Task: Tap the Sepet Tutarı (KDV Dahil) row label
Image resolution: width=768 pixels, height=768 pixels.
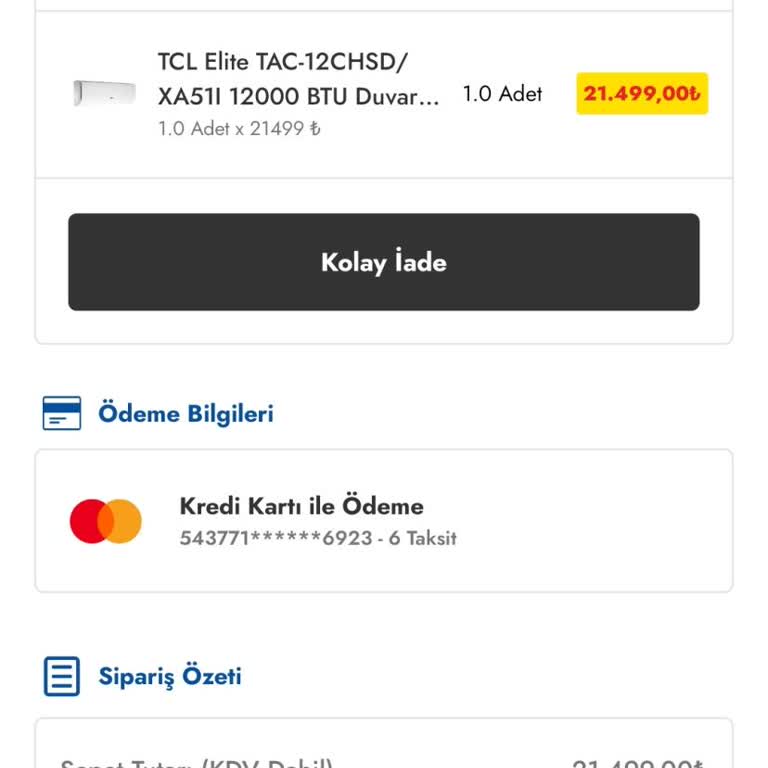Action: (x=196, y=763)
